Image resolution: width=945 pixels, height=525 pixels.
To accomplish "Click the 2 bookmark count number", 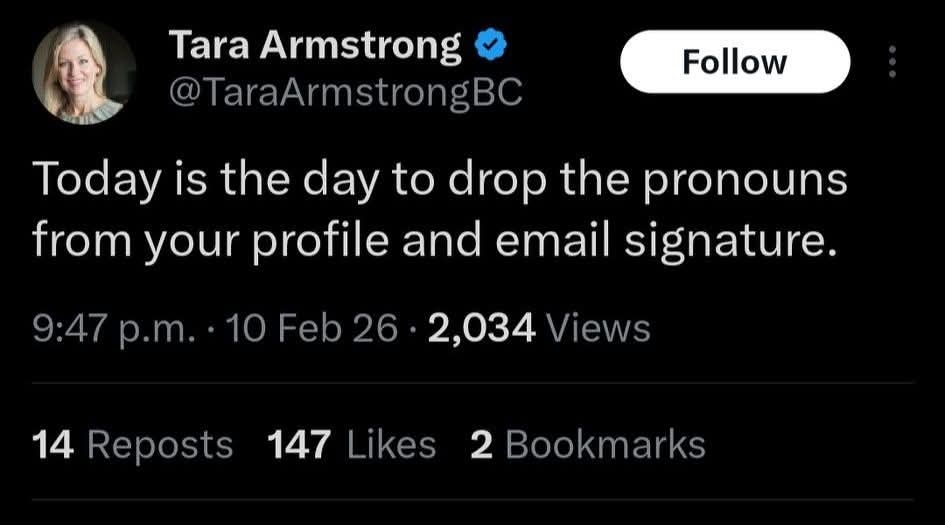I will (x=481, y=445).
